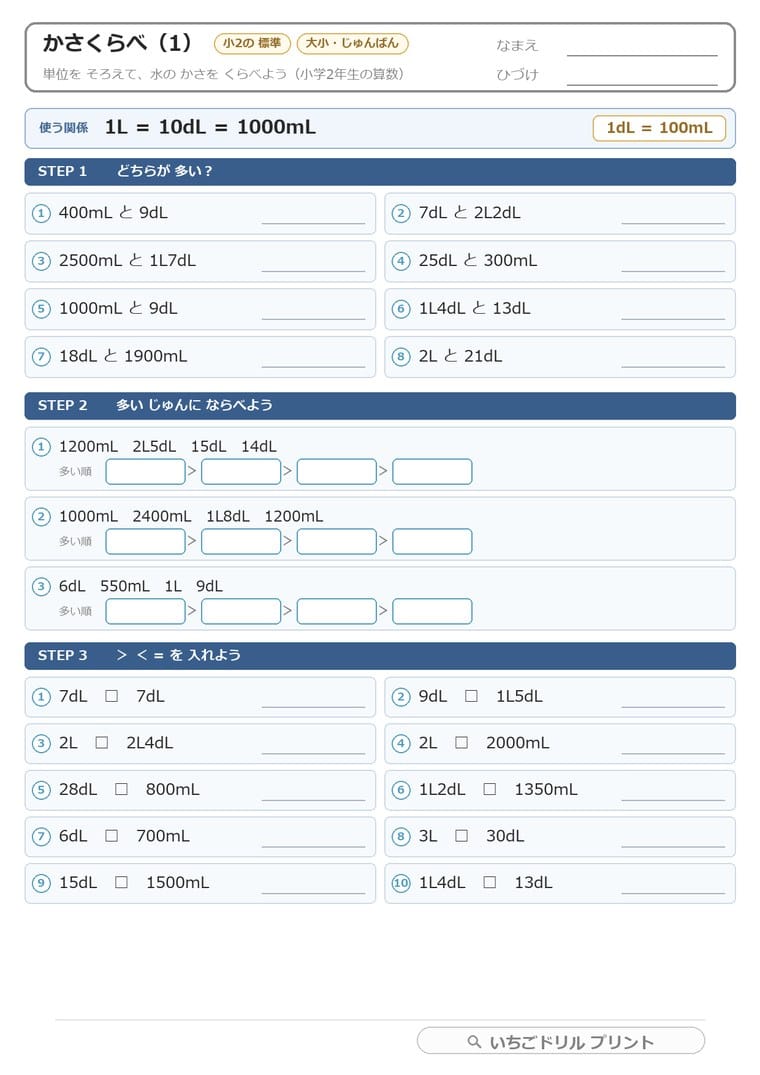Click circled number 2 in STEP 2
Screen dimensions: 760x1075
[x=41, y=516]
